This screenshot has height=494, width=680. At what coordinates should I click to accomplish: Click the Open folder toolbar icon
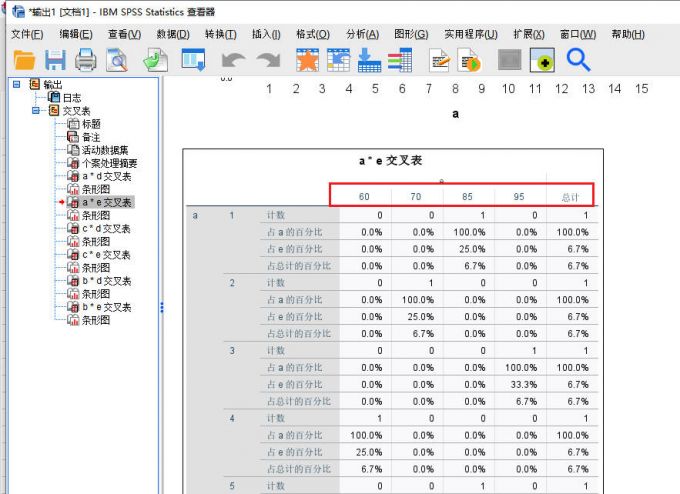(24, 60)
